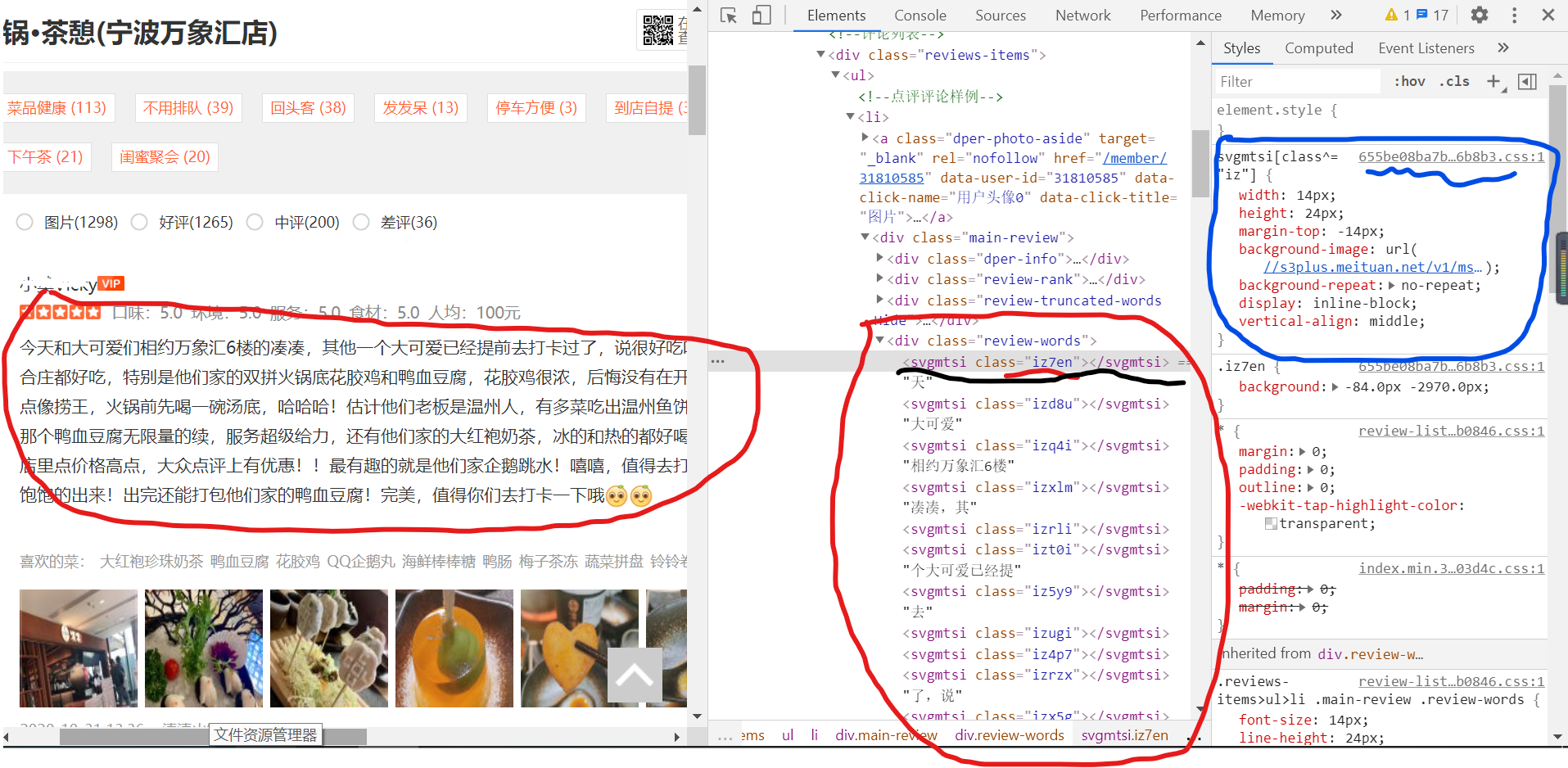Select the 差评(36) radio button
The width and height of the screenshot is (1568, 768).
click(361, 222)
